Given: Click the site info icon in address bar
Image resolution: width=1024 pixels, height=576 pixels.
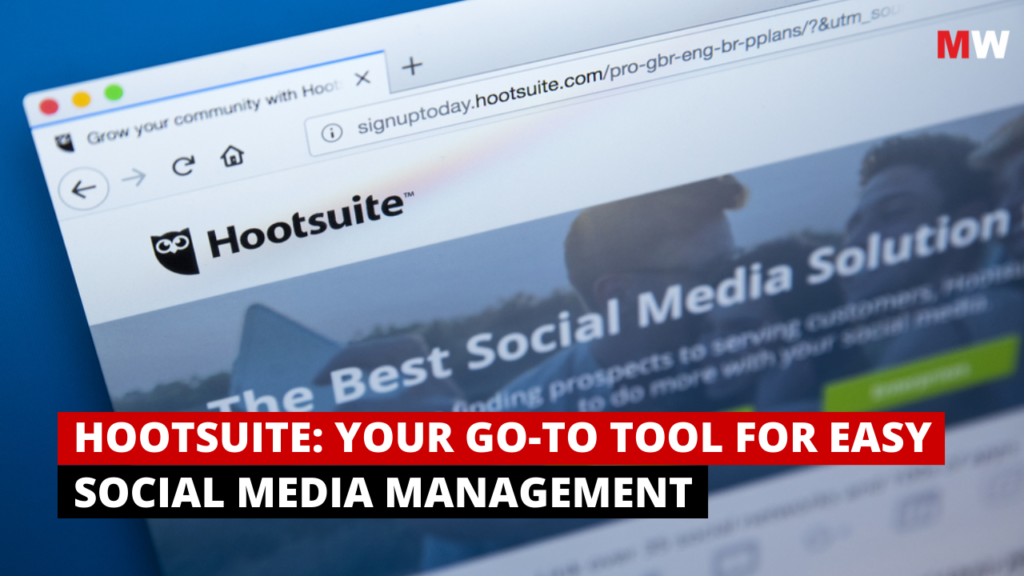Looking at the screenshot, I should 332,131.
